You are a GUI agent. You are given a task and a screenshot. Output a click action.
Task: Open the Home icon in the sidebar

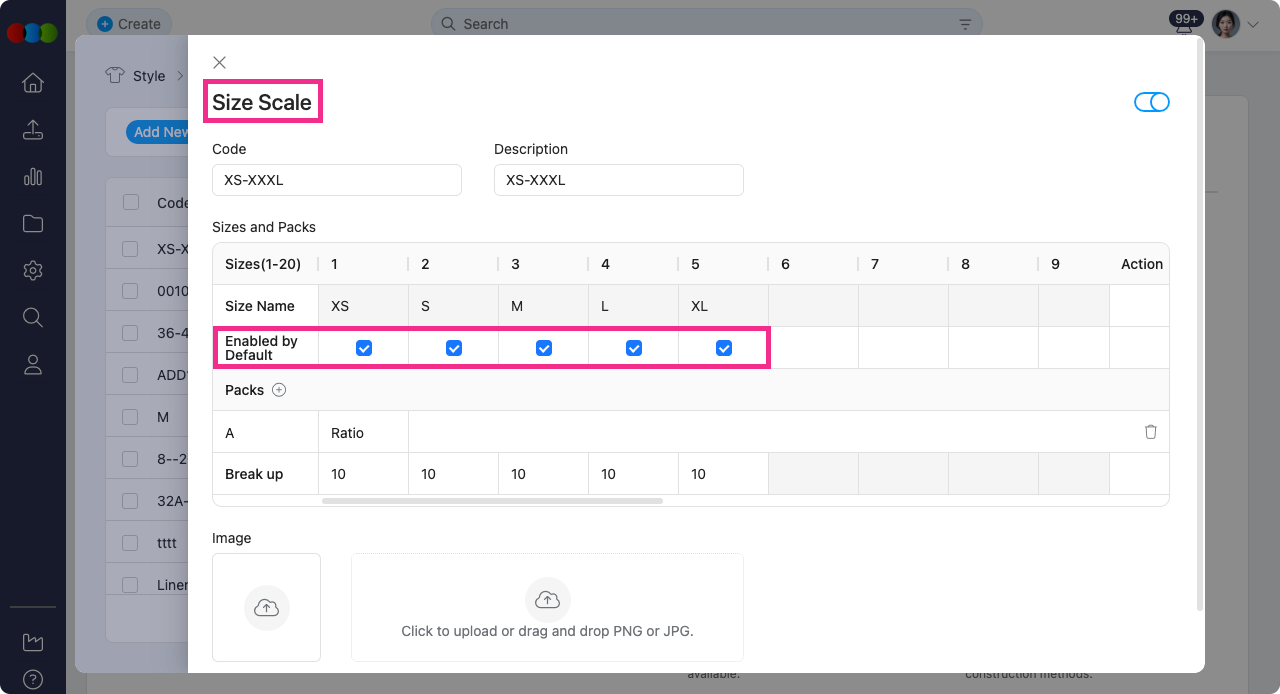(x=33, y=83)
